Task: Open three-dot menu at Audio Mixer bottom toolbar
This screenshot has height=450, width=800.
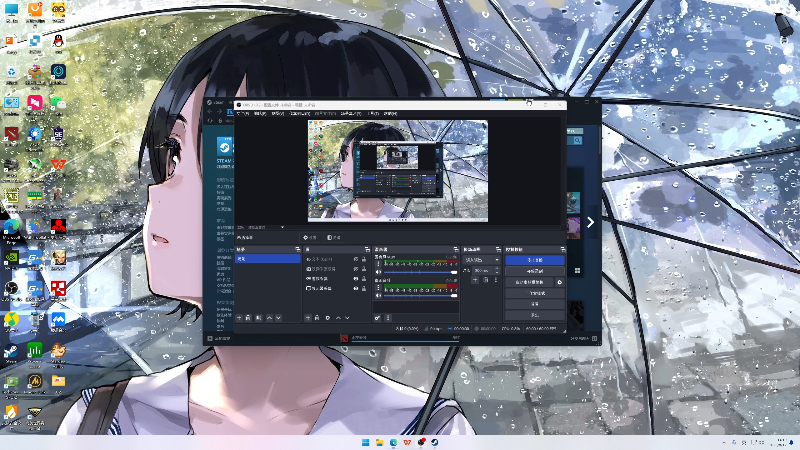Action: tap(388, 318)
